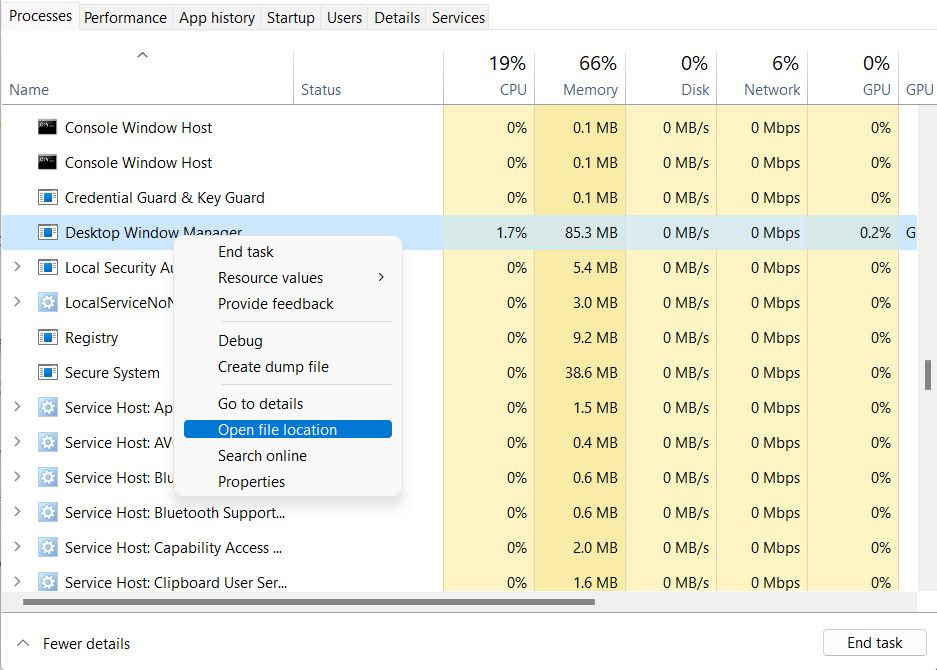Click the Credential Guard & Key Guard icon
The height and width of the screenshot is (670, 937).
coord(49,197)
